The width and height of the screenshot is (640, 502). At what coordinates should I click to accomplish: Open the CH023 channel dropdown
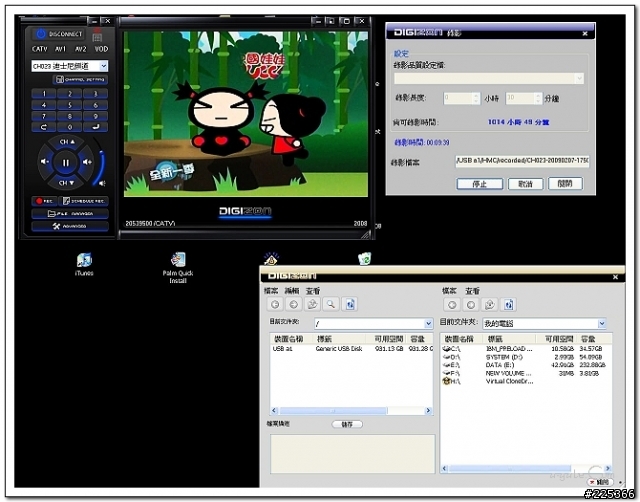pyautogui.click(x=70, y=66)
